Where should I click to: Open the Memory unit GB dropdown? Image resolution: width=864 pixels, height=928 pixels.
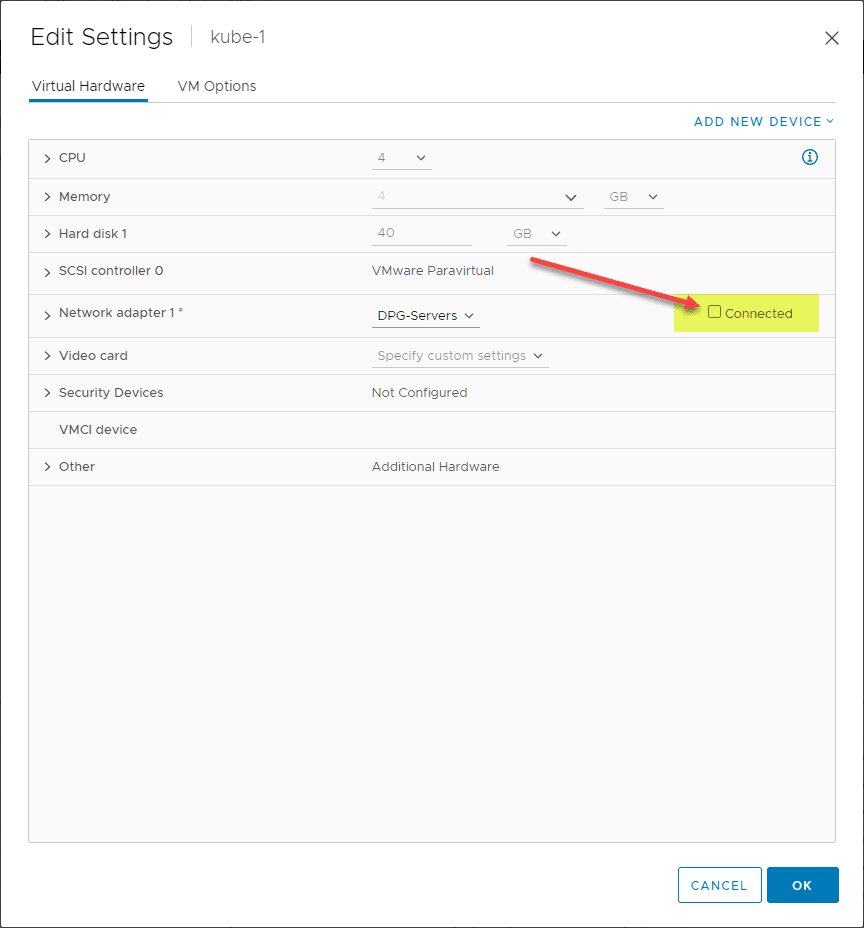click(634, 197)
